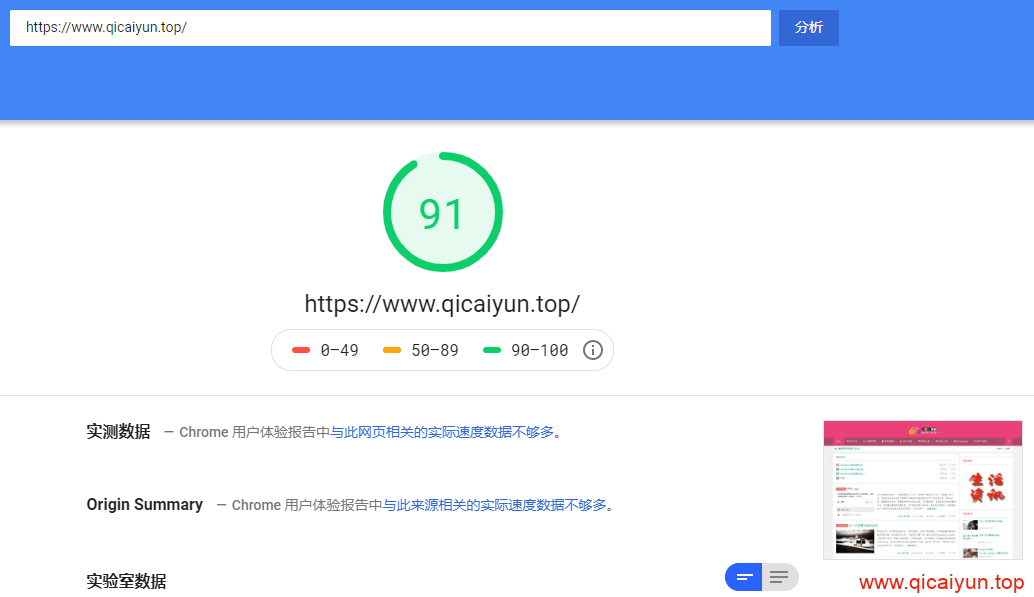Open the link about insufficient origin speed data
Screen dimensions: 1034x597
point(495,505)
